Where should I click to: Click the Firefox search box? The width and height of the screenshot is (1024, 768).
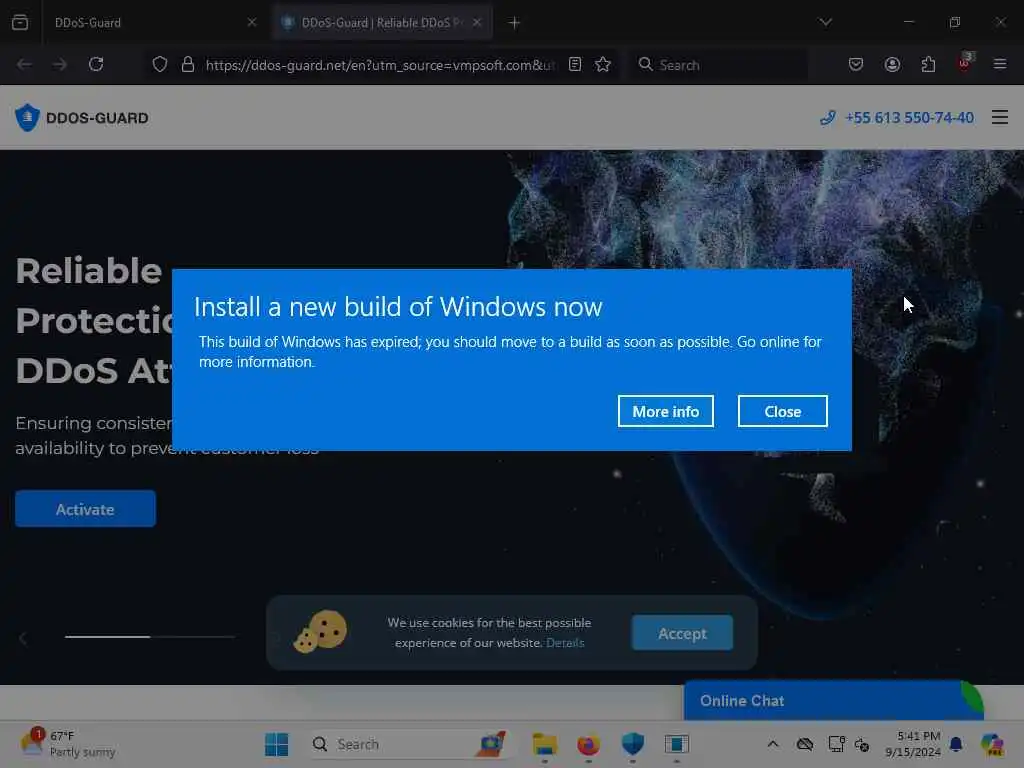(x=718, y=65)
